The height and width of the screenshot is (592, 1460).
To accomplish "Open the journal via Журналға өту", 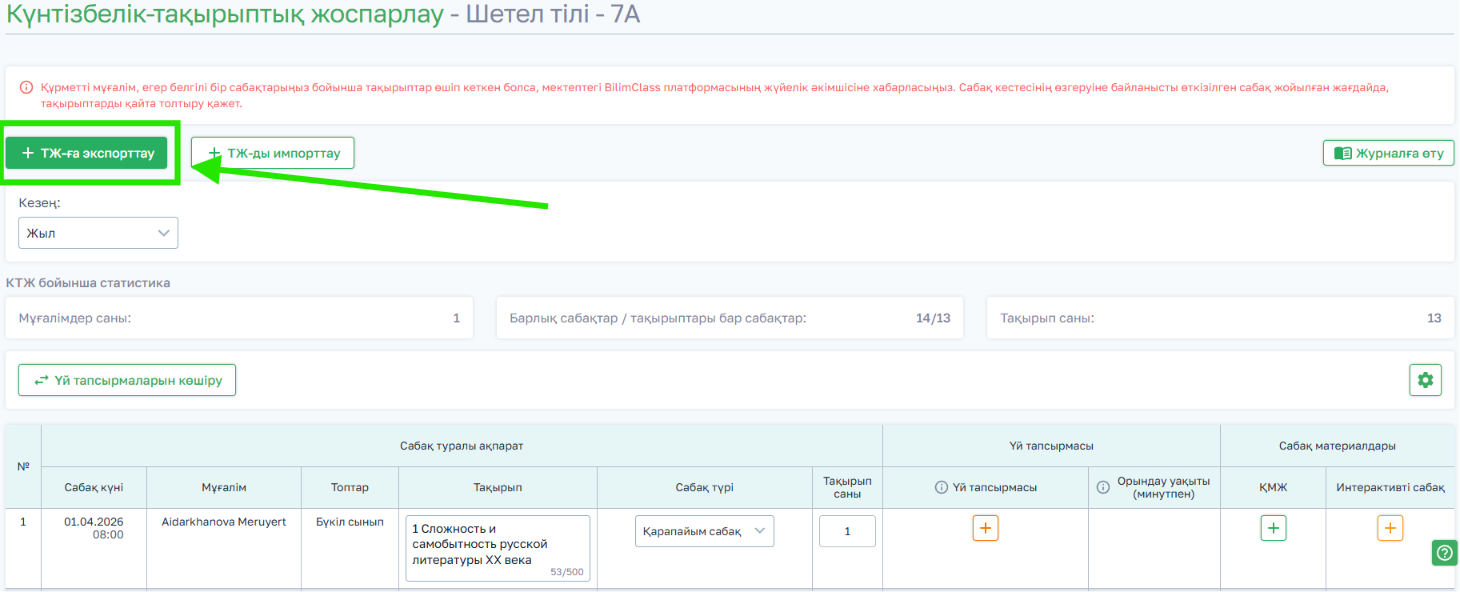I will click(1388, 153).
